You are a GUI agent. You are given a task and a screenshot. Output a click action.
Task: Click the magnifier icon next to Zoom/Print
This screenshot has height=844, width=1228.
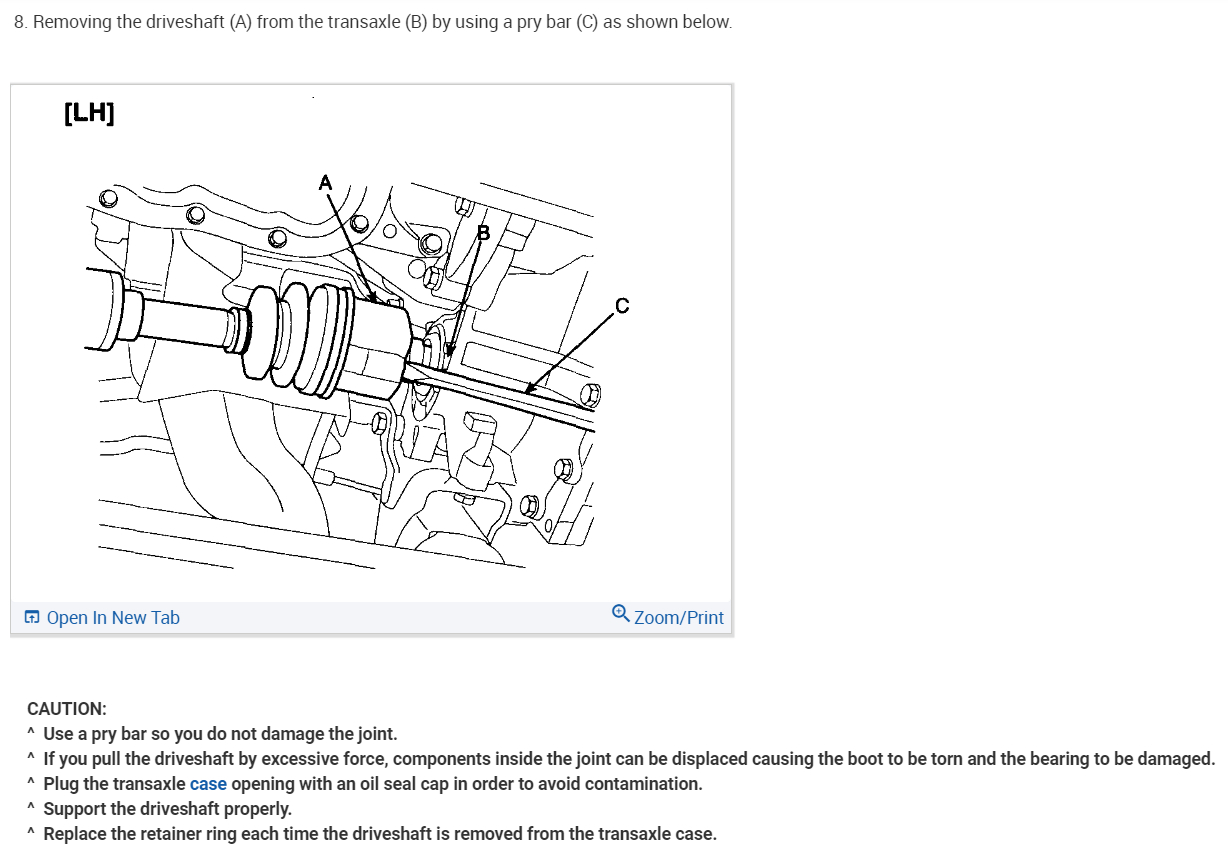pyautogui.click(x=620, y=614)
